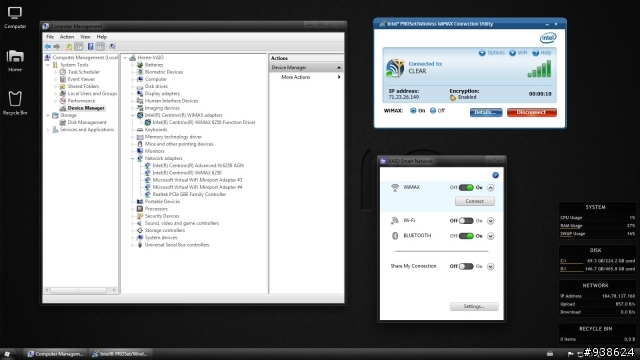Screen dimensions: 640x360
Task: Expand the Share My Connection chevron
Action: point(491,267)
